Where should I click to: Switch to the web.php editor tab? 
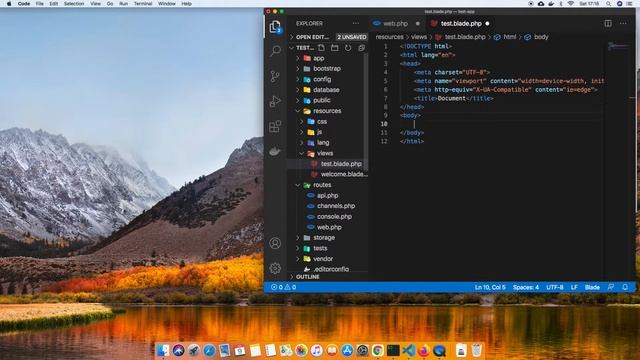point(396,23)
